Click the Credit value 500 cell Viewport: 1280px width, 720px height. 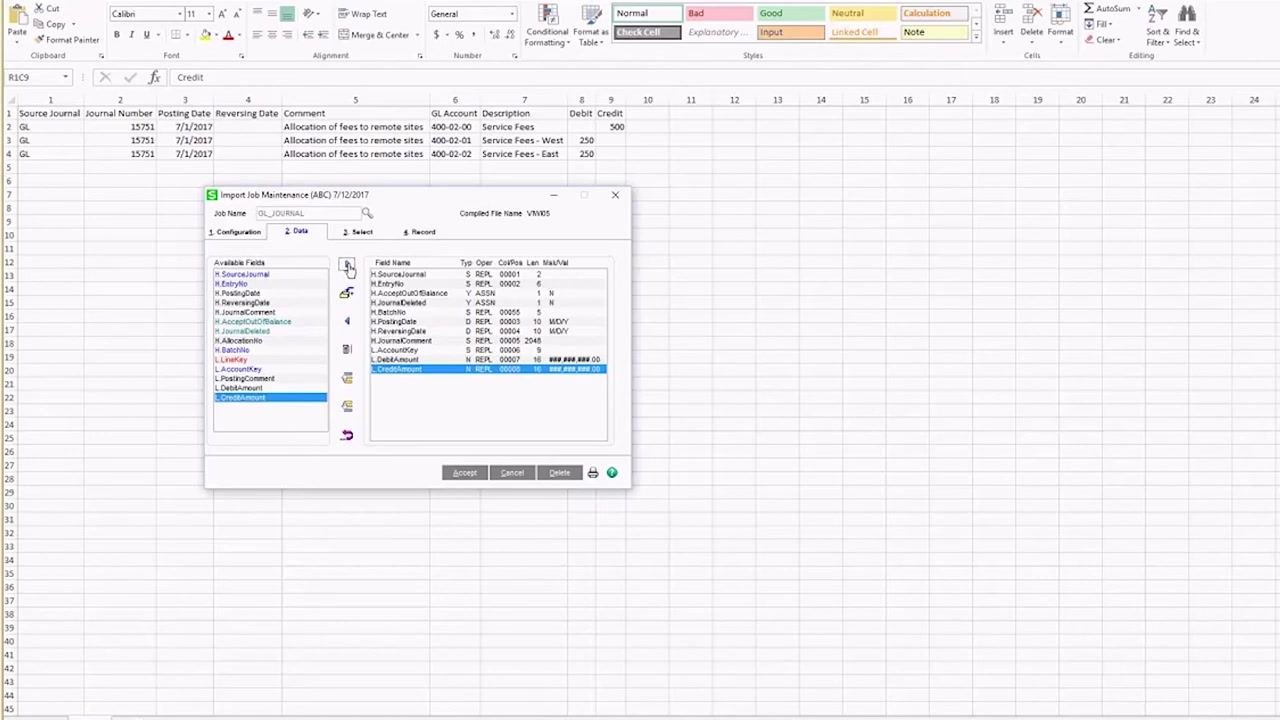click(x=611, y=127)
